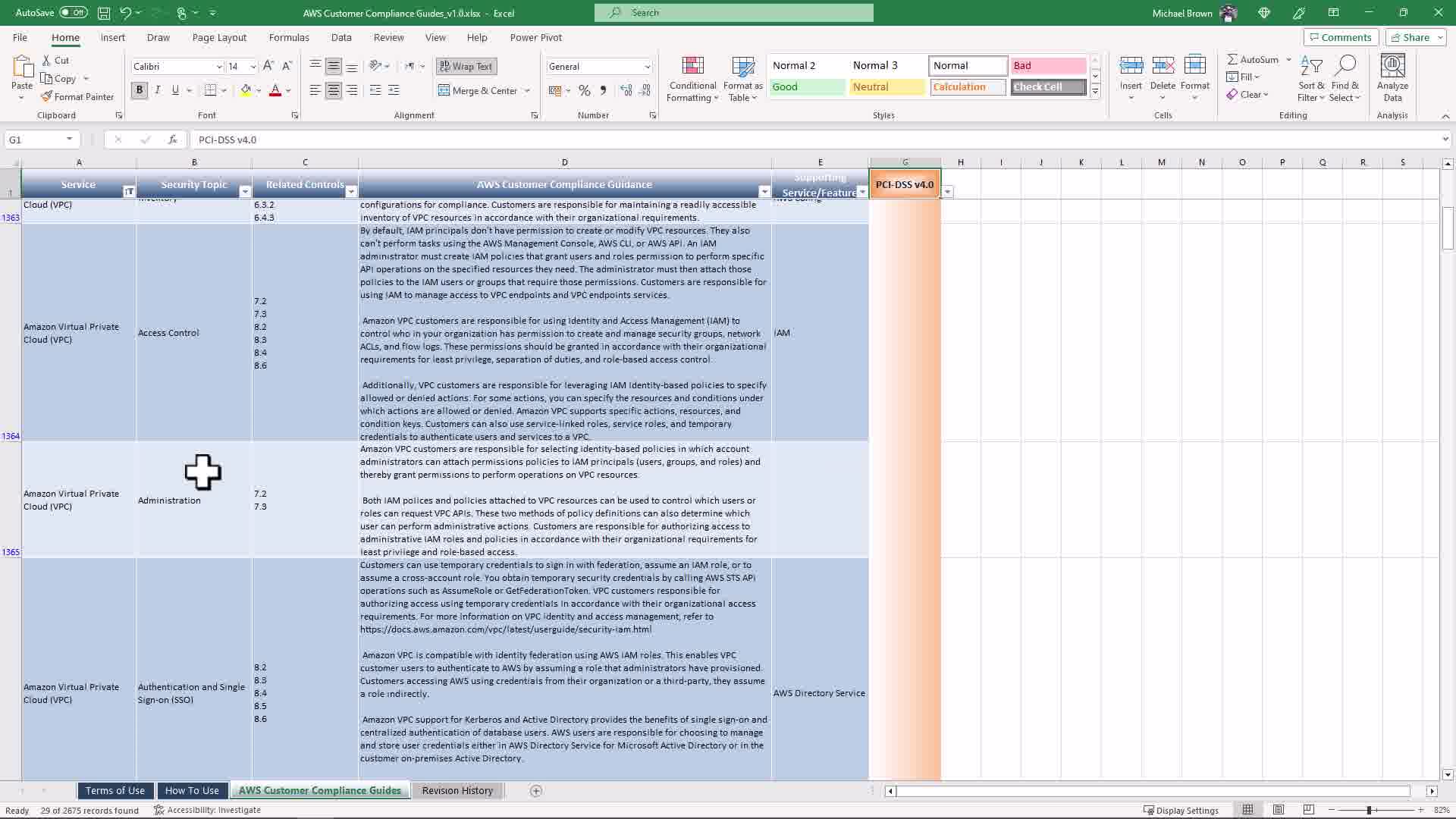Expand the font name combo box
1456x819 pixels.
click(x=219, y=67)
